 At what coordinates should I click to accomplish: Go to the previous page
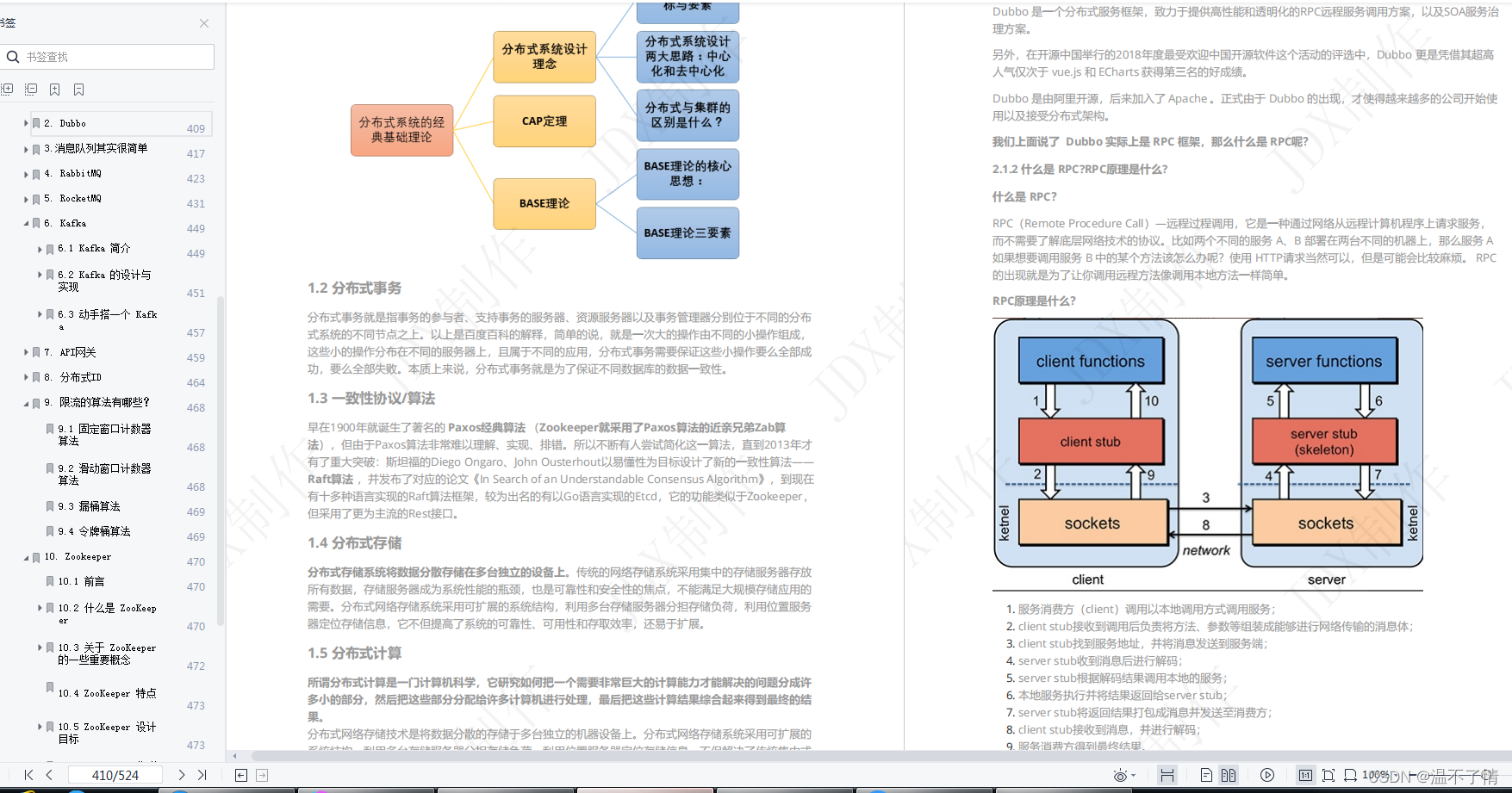coord(49,775)
